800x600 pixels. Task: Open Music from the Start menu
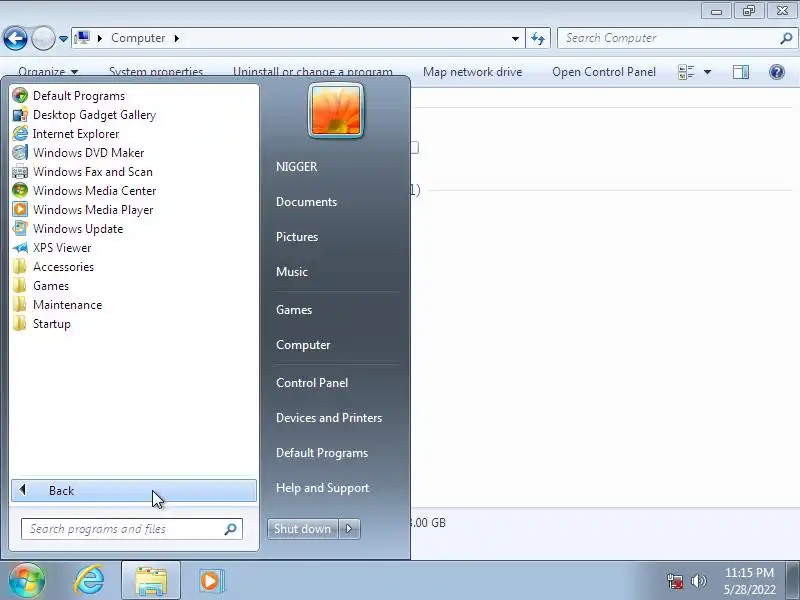coord(292,271)
